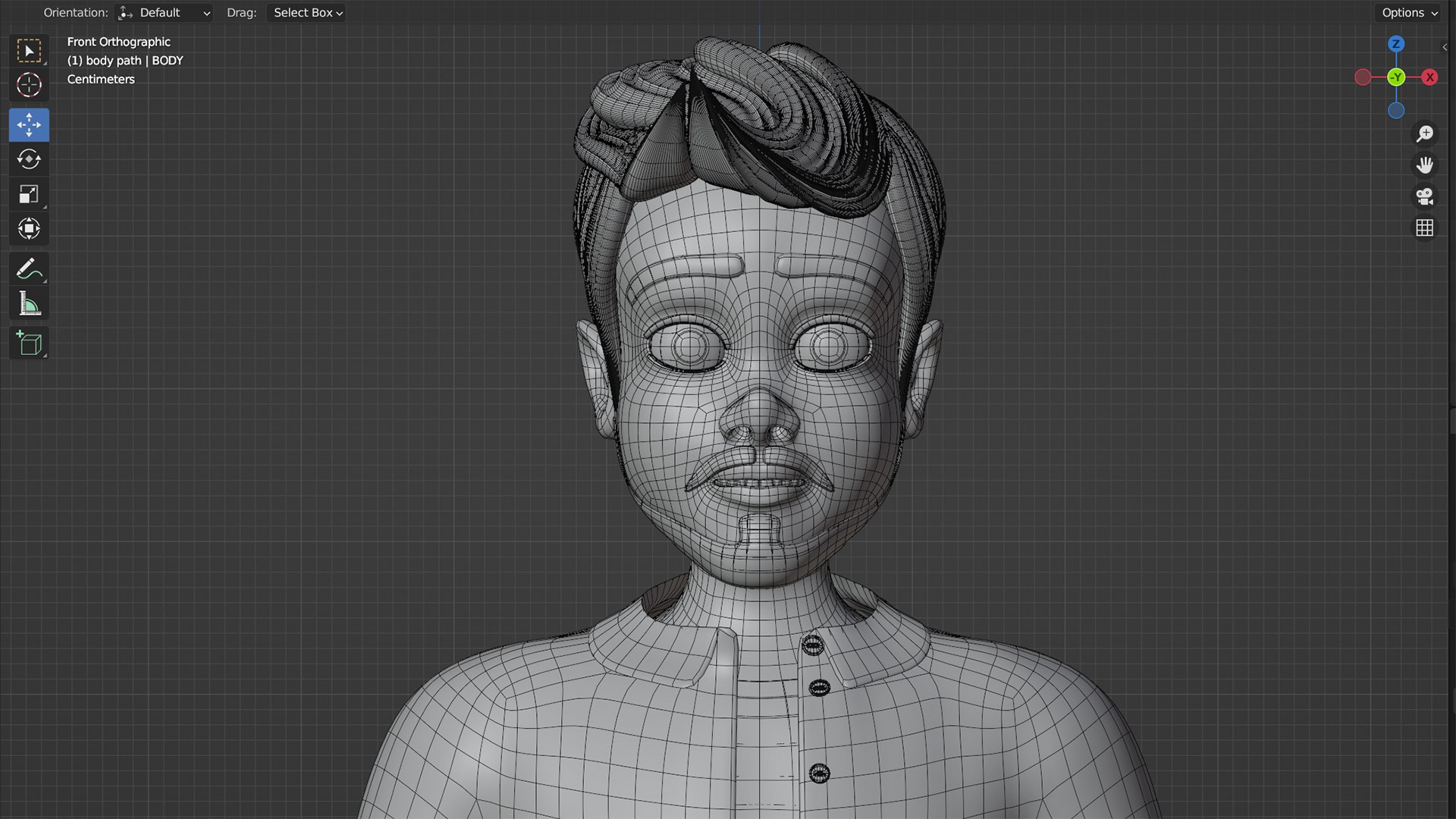Open the Orientation Default dropdown
The image size is (1456, 819).
pyautogui.click(x=164, y=13)
